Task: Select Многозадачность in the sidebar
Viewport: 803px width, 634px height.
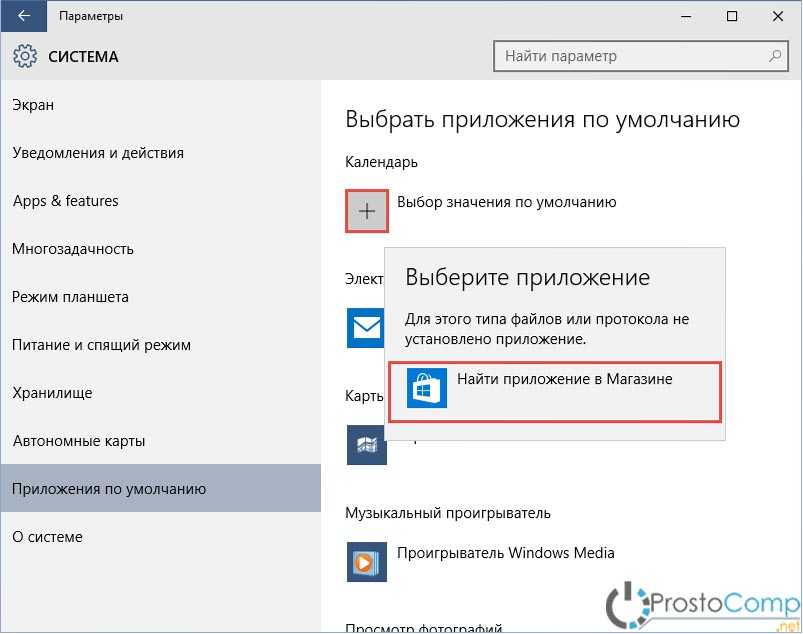Action: point(73,249)
